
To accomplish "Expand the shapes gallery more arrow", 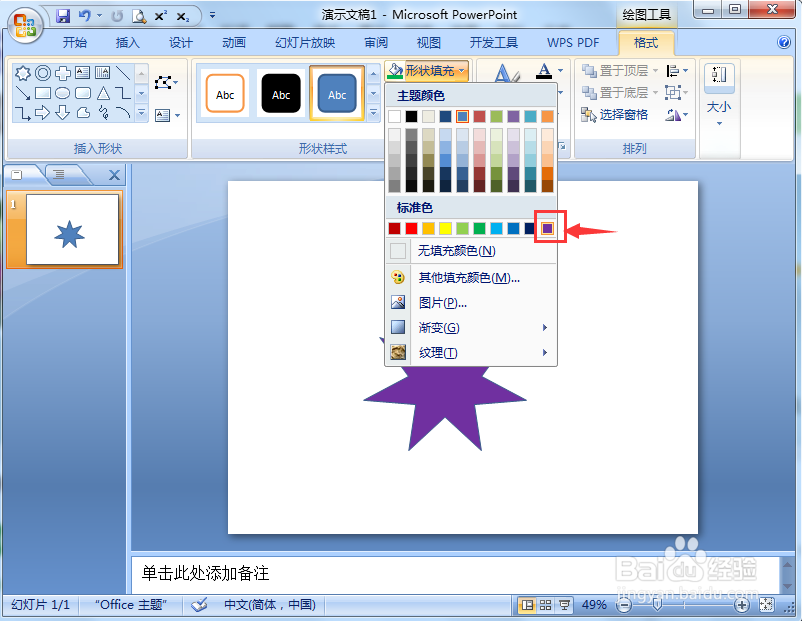I will coord(142,113).
